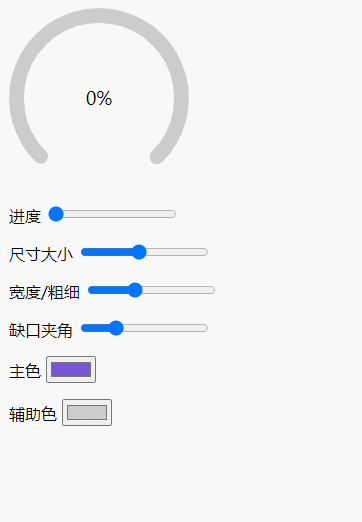Click the 进度 label
Image resolution: width=362 pixels, height=522 pixels.
pyautogui.click(x=25, y=217)
